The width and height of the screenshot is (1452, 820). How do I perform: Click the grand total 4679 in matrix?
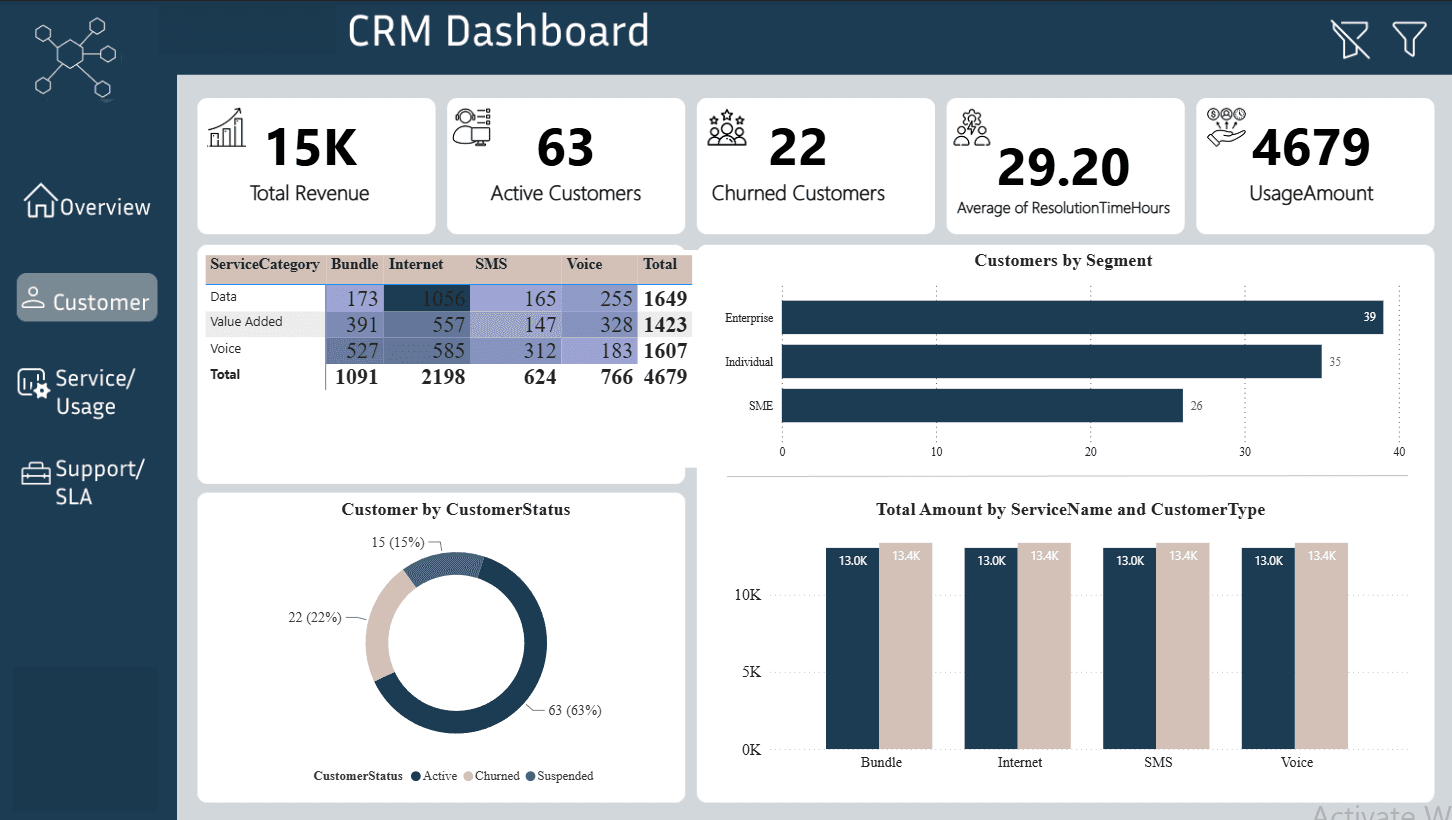[663, 377]
